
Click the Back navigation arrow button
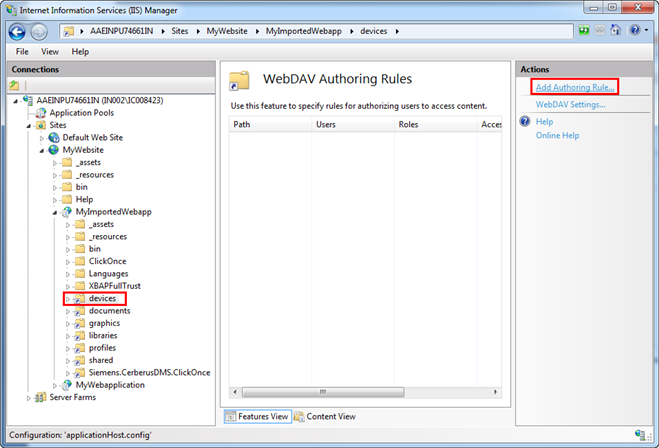(x=19, y=31)
